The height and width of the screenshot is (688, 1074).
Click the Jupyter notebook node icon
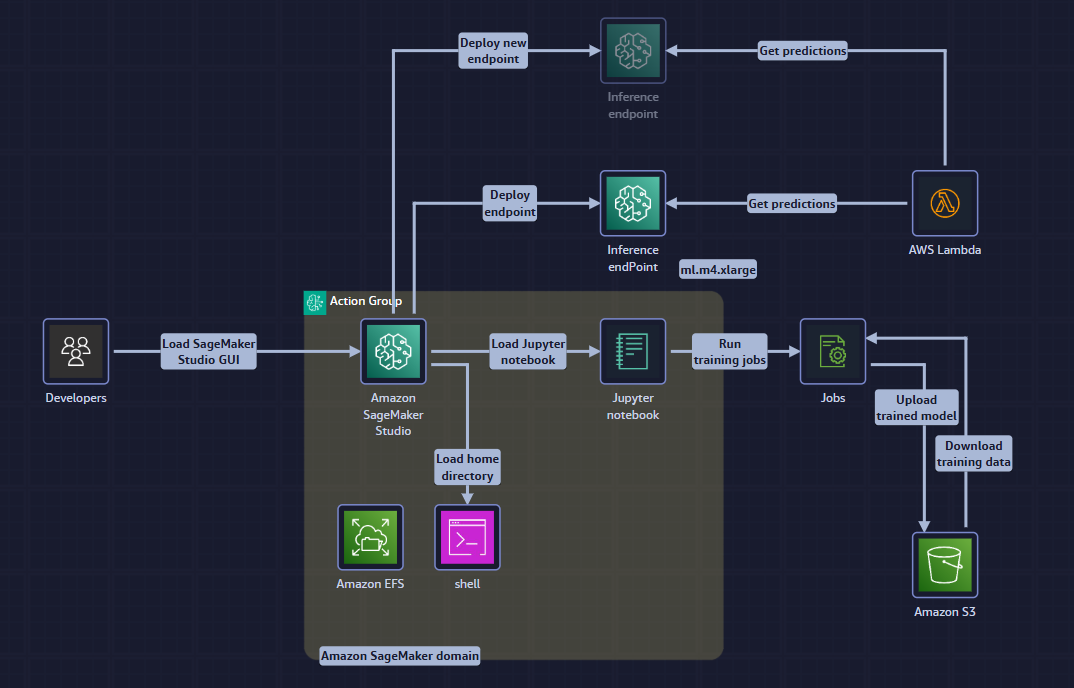click(633, 352)
